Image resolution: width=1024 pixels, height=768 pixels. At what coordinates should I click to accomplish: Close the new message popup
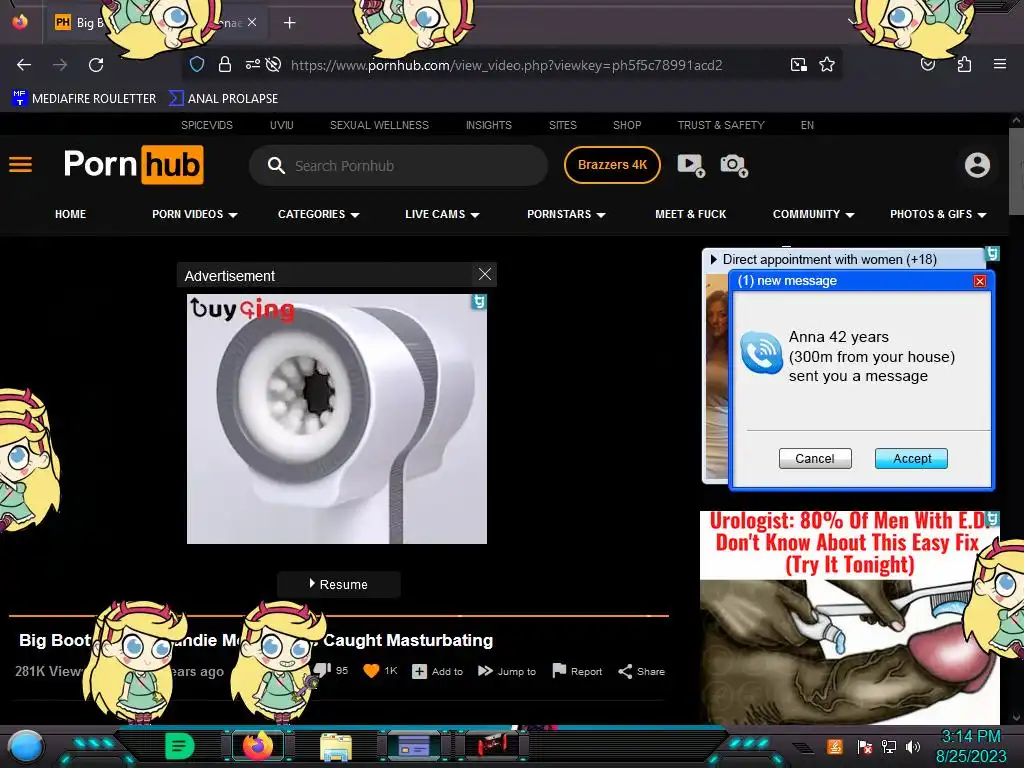(979, 281)
